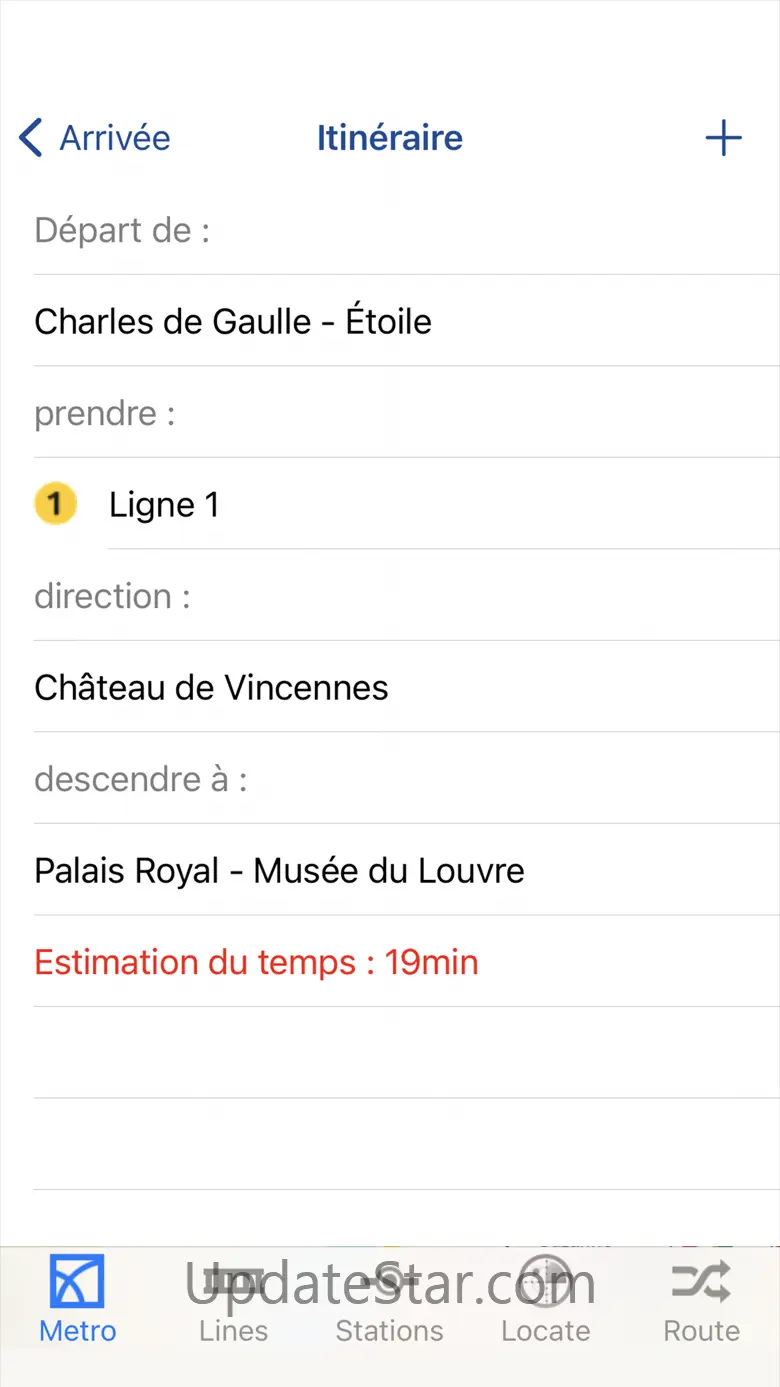This screenshot has width=780, height=1387.
Task: Tap the Lines tab icon
Action: 233,1281
